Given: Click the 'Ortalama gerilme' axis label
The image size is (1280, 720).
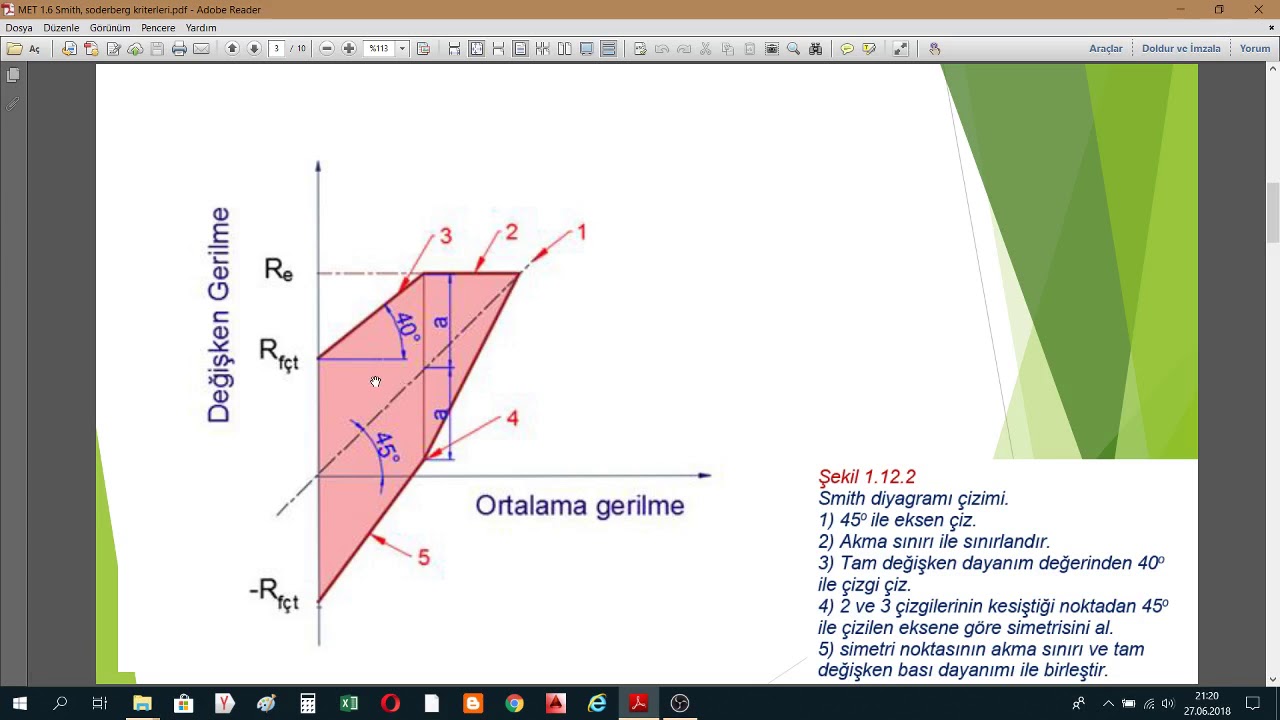Looking at the screenshot, I should click(580, 505).
